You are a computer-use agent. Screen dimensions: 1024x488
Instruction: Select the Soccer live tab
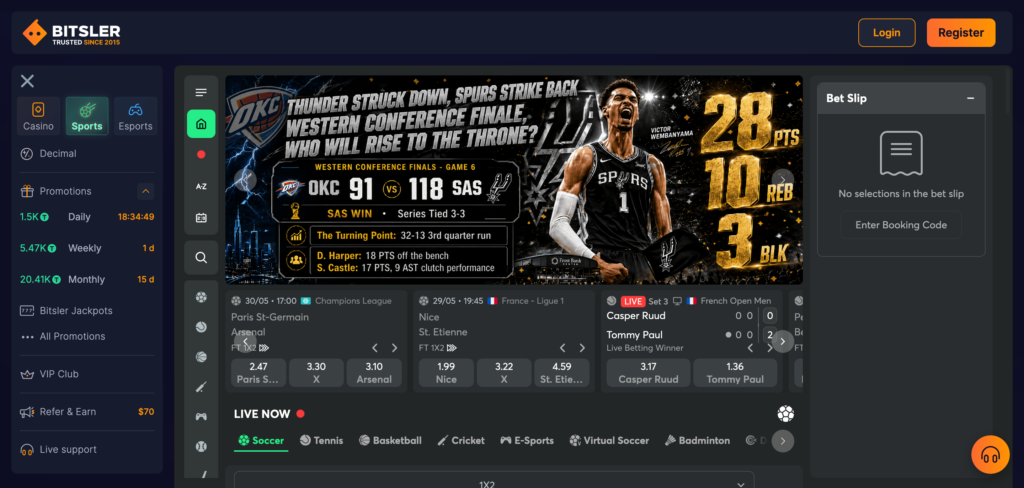point(261,441)
